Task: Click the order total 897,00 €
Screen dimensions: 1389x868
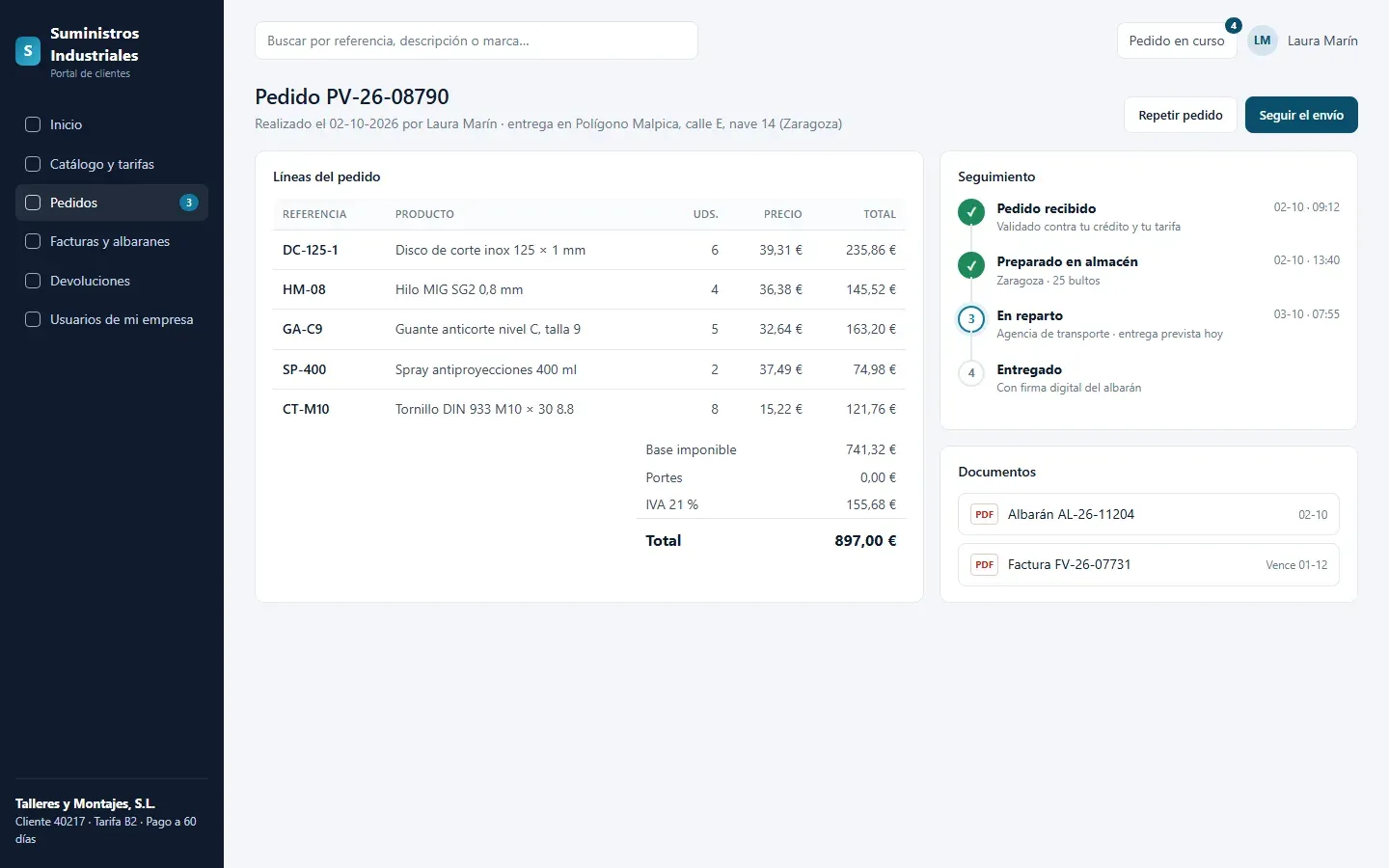Action: point(865,541)
